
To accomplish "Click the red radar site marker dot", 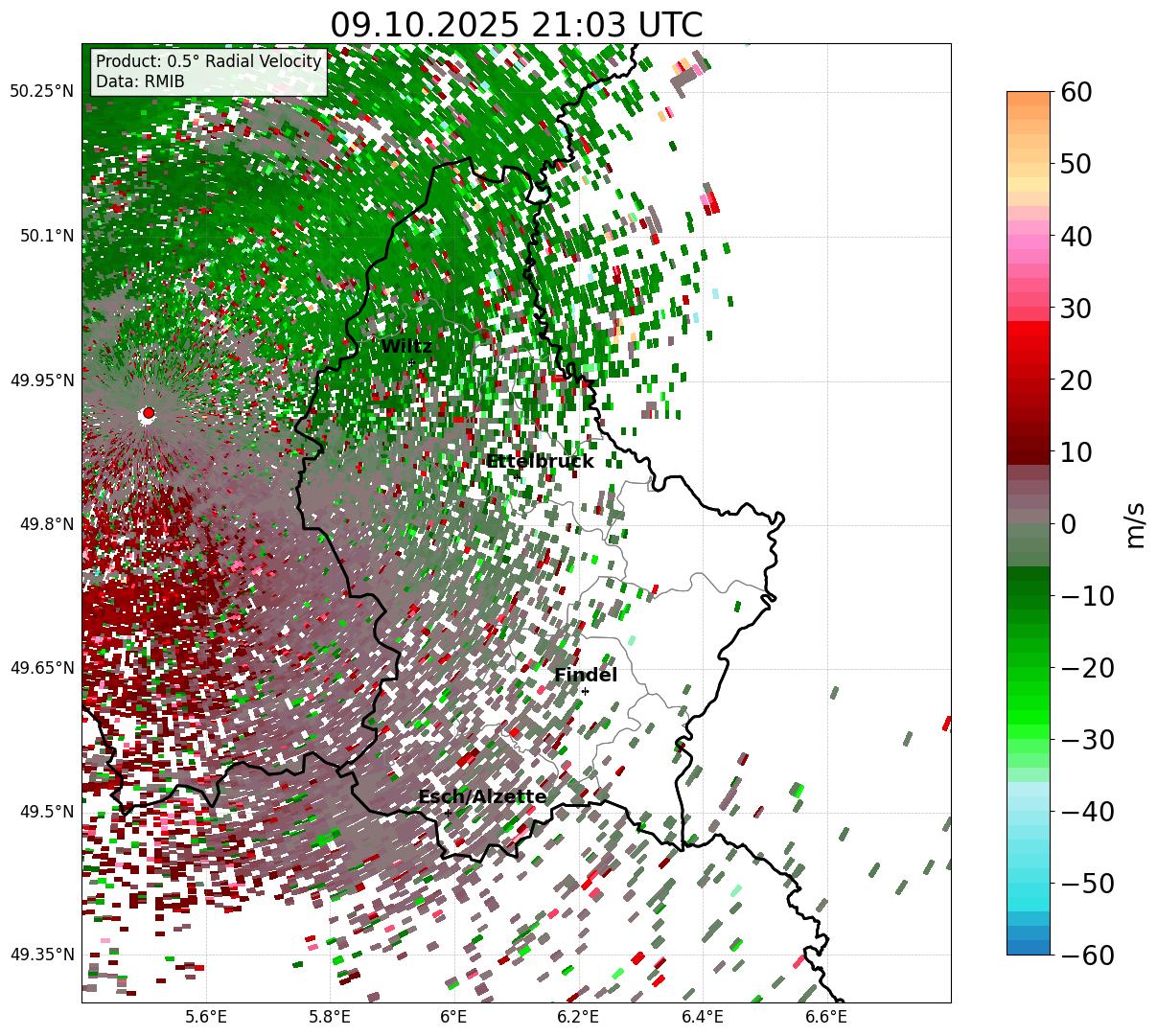I will tap(148, 413).
